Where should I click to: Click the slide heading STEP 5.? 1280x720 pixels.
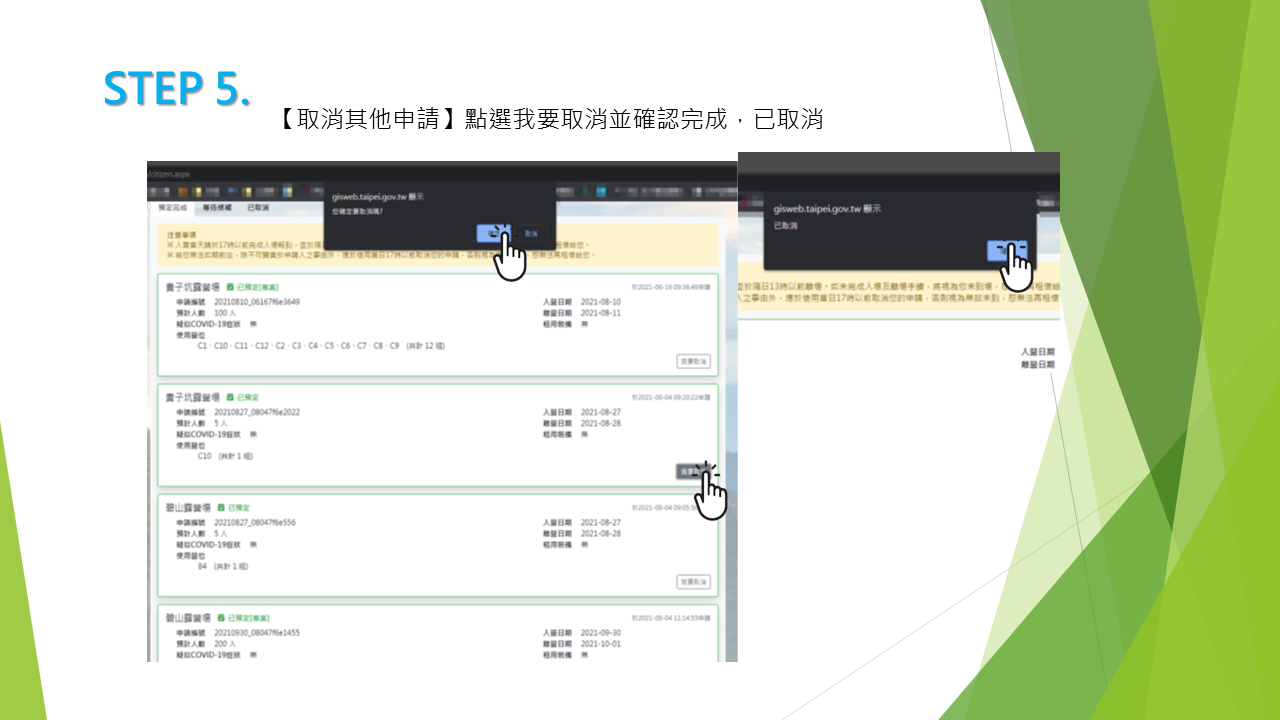click(x=177, y=88)
